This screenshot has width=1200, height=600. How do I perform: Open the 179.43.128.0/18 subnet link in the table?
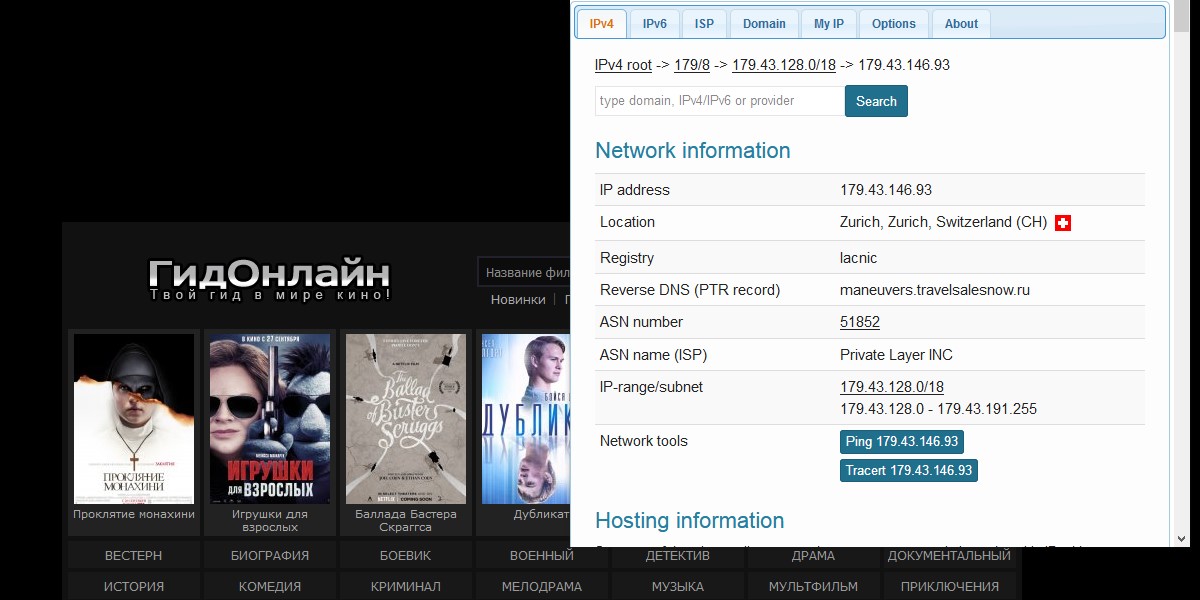[x=892, y=387]
